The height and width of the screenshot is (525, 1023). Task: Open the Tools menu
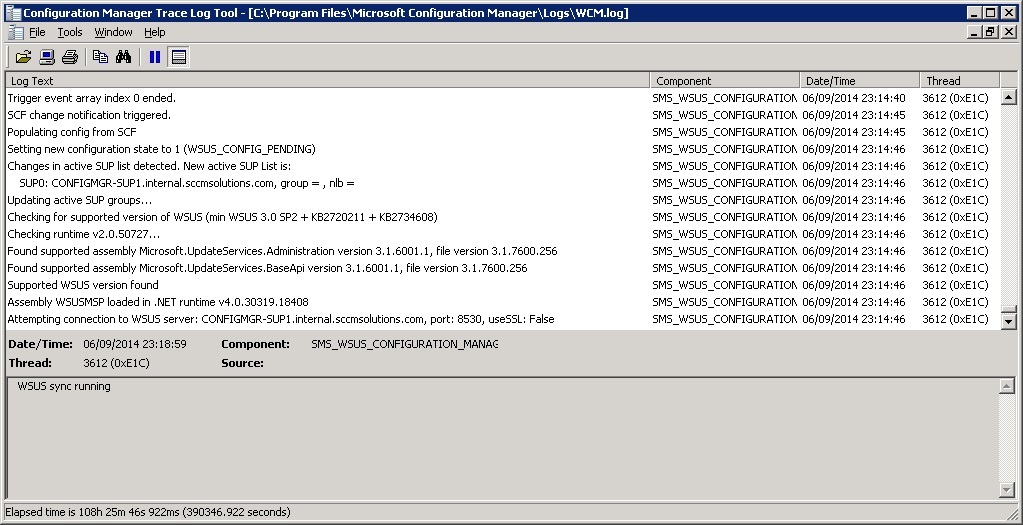tap(70, 32)
